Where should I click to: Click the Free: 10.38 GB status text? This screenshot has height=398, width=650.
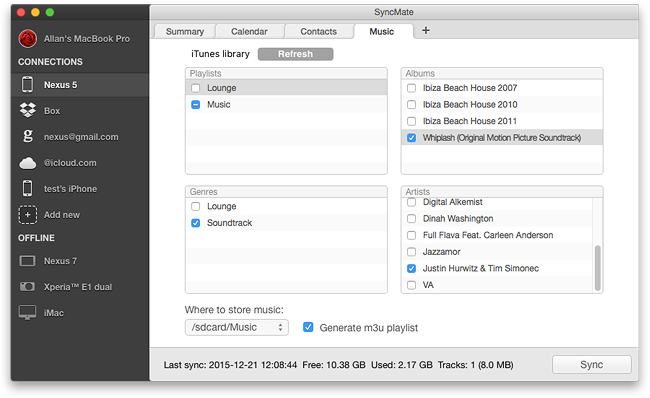[334, 365]
